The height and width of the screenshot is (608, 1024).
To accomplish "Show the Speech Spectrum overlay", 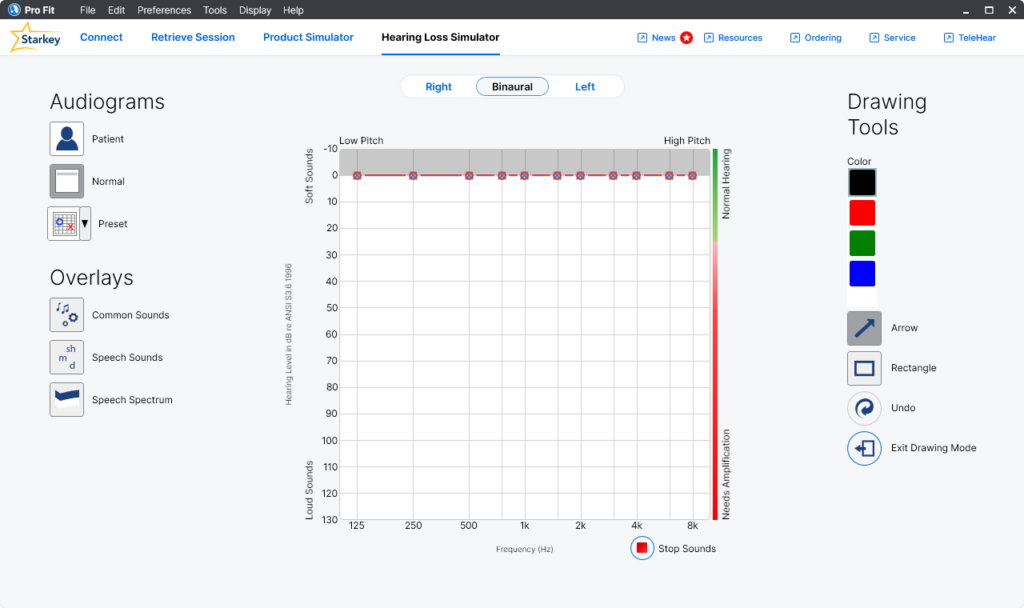I will [x=67, y=399].
